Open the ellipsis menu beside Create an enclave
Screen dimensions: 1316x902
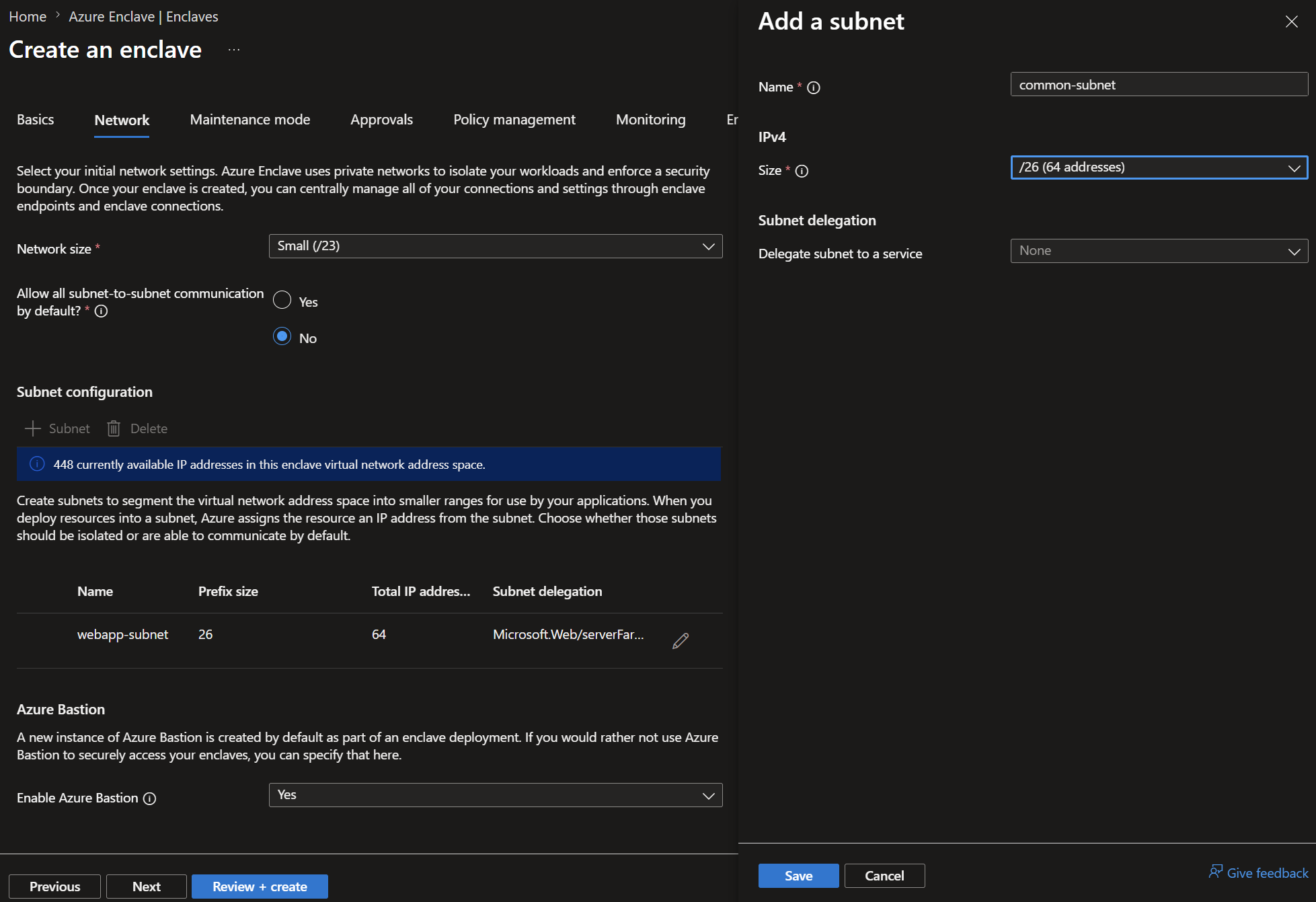click(234, 50)
